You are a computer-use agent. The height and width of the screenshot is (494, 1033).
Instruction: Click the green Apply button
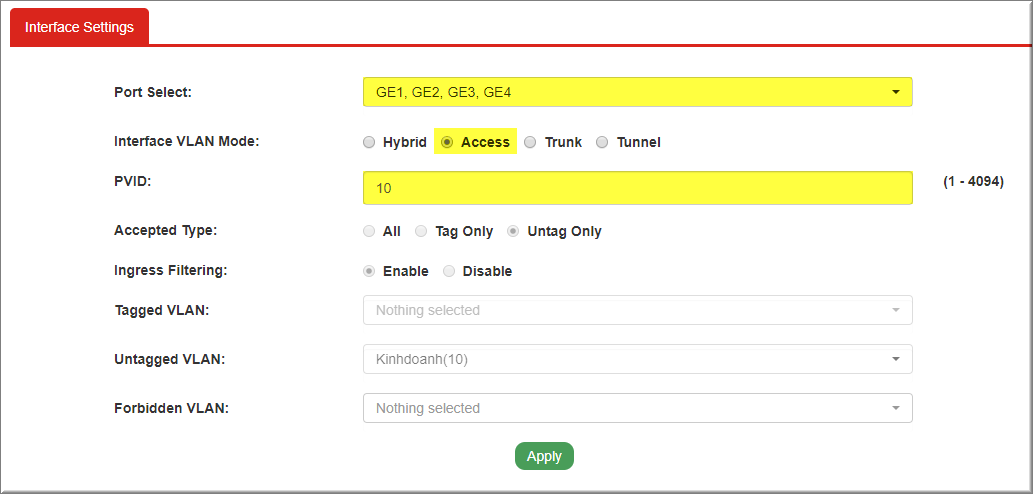pos(544,456)
